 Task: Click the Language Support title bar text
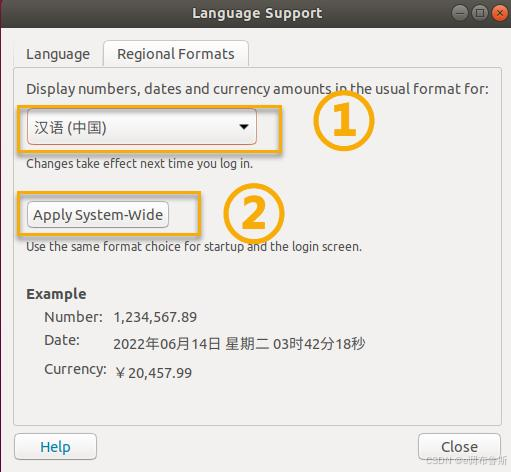(x=257, y=13)
